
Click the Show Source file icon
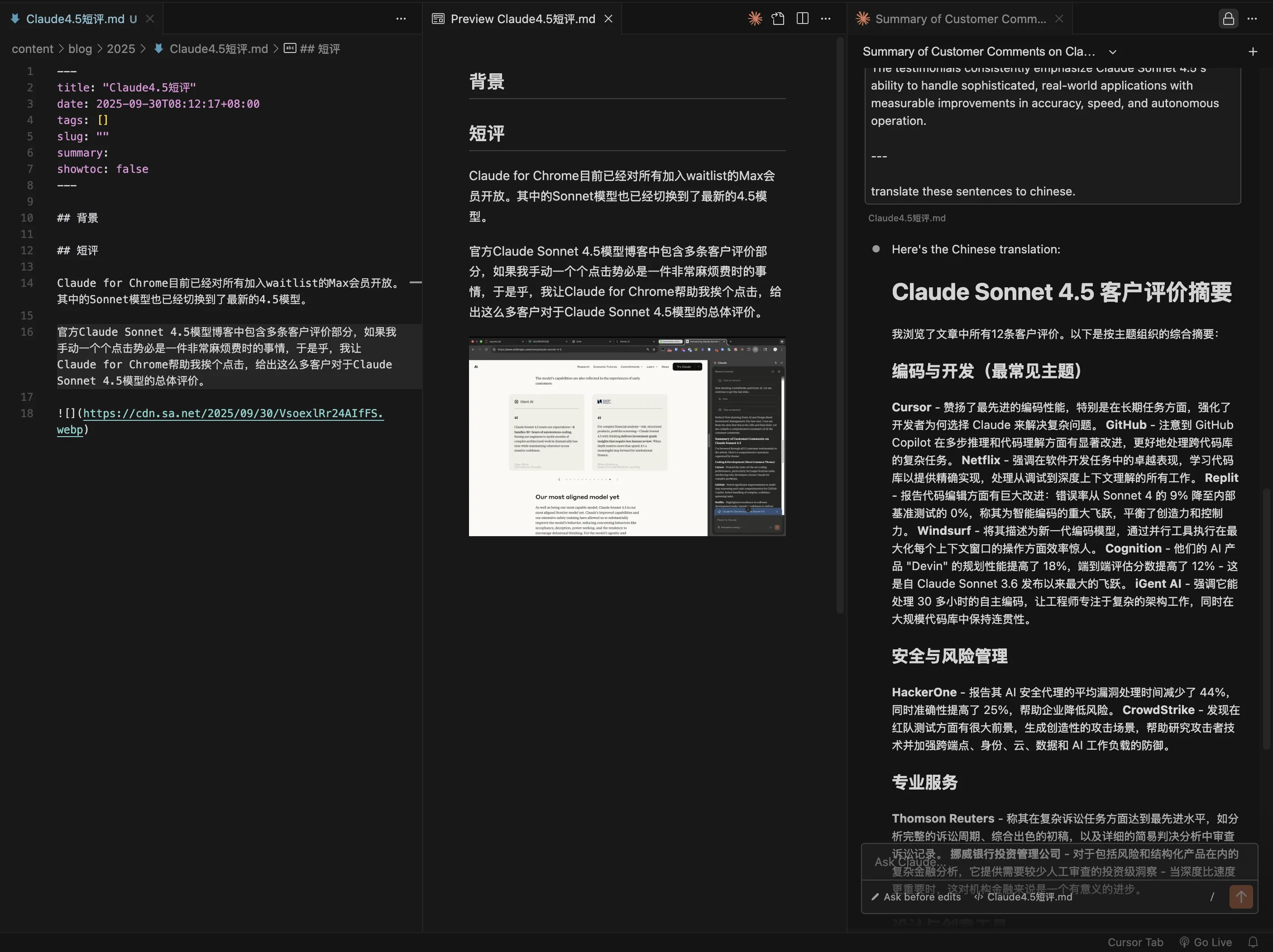pyautogui.click(x=778, y=19)
